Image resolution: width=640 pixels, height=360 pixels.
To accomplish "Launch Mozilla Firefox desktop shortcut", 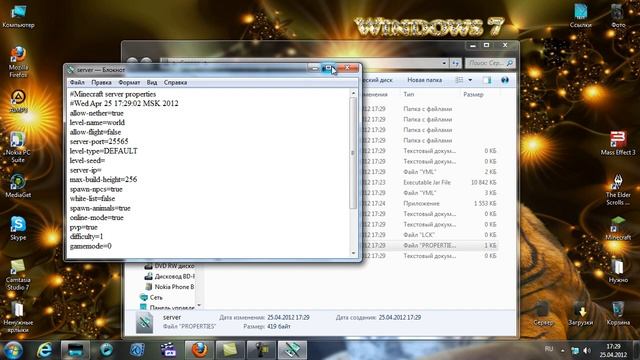I will [18, 62].
